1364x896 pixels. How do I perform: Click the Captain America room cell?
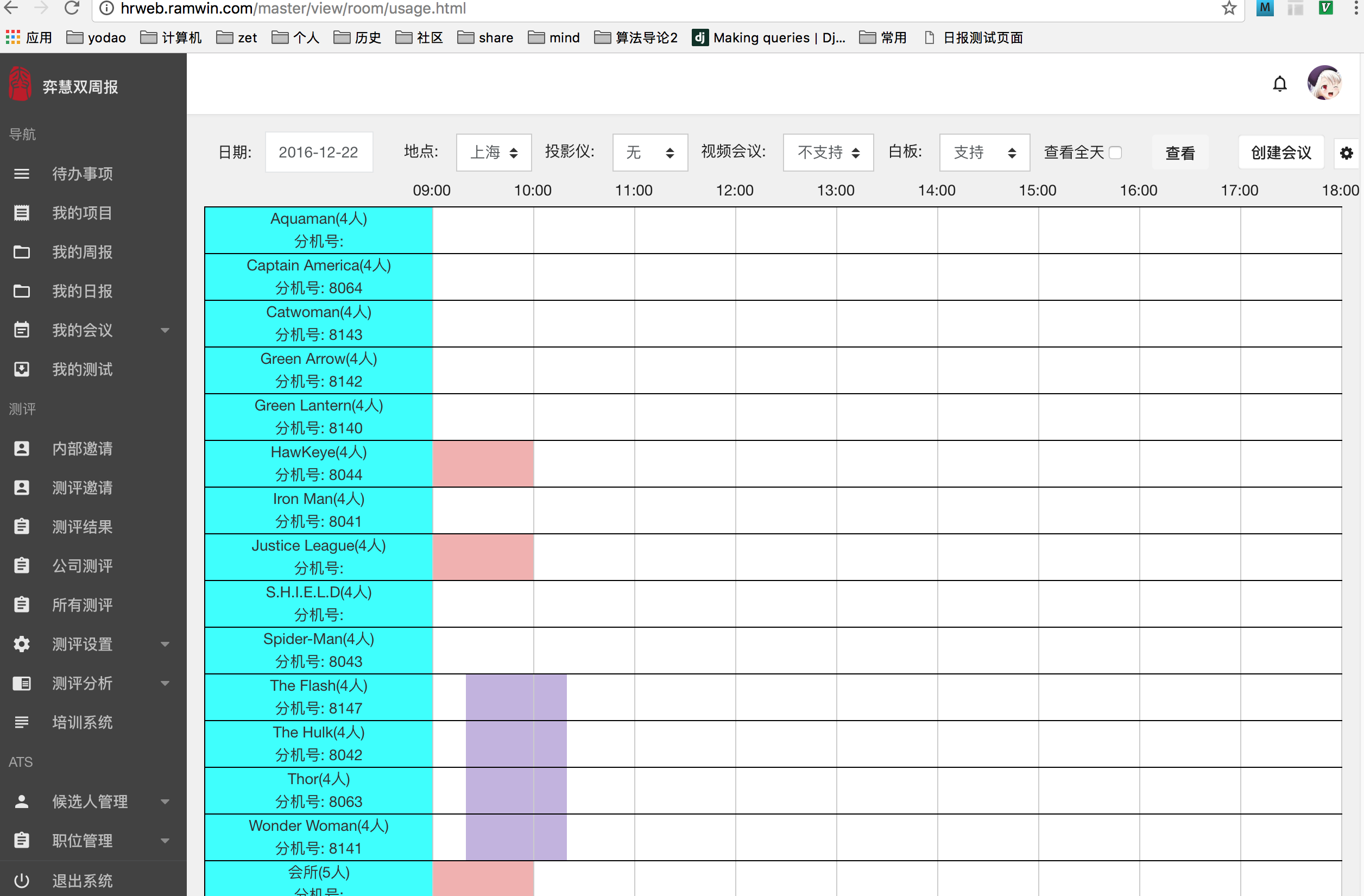click(x=319, y=277)
